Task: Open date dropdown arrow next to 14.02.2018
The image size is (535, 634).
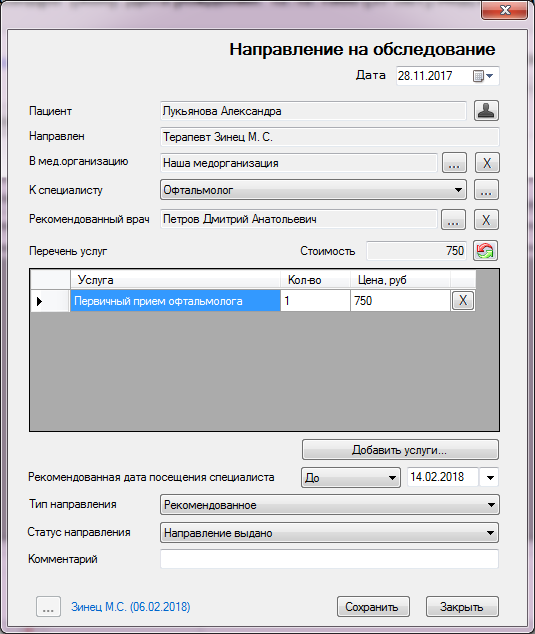Action: pos(490,478)
